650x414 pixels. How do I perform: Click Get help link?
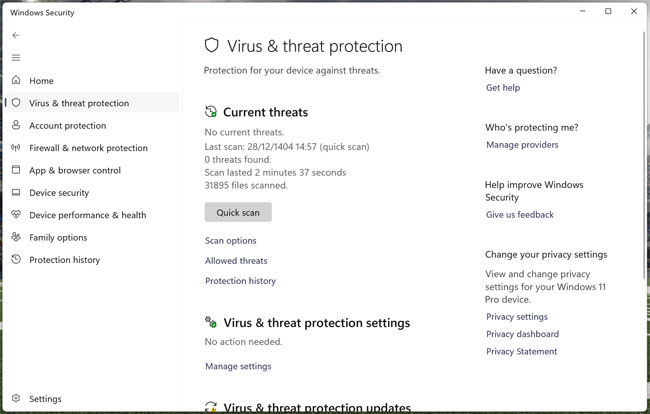coord(503,87)
